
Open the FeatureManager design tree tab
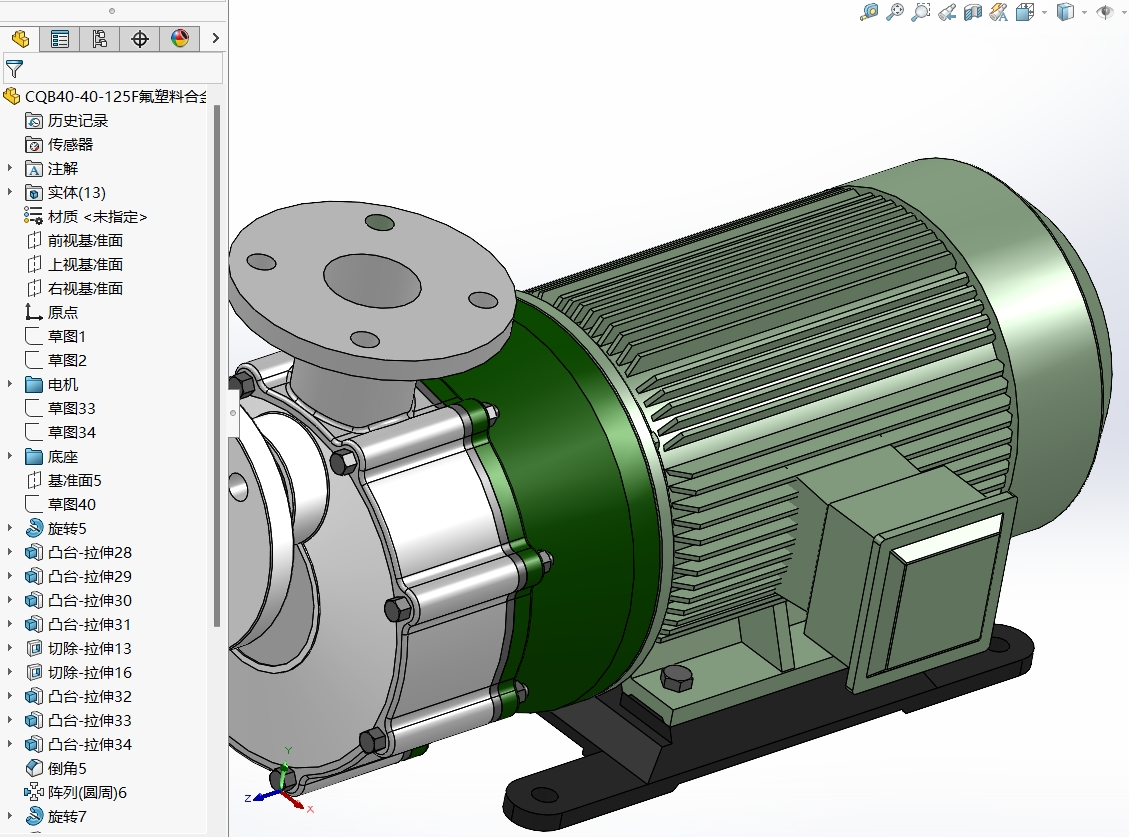[x=20, y=38]
